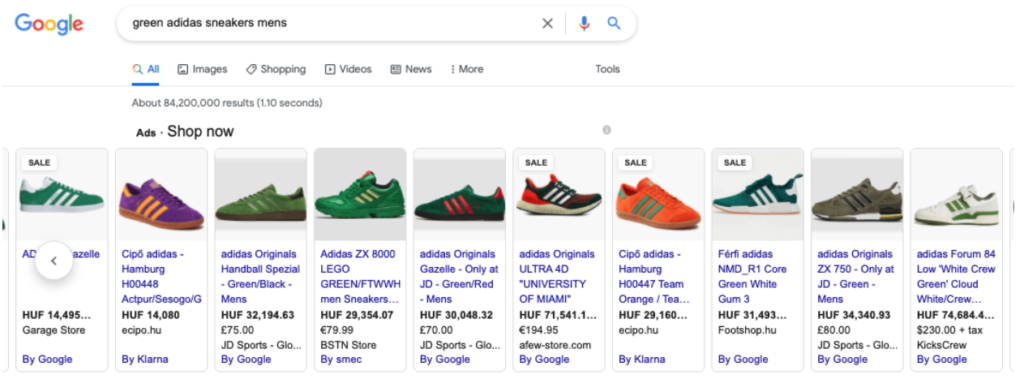
Task: Open ULTRA 4D University of Miami link
Action: click(557, 276)
